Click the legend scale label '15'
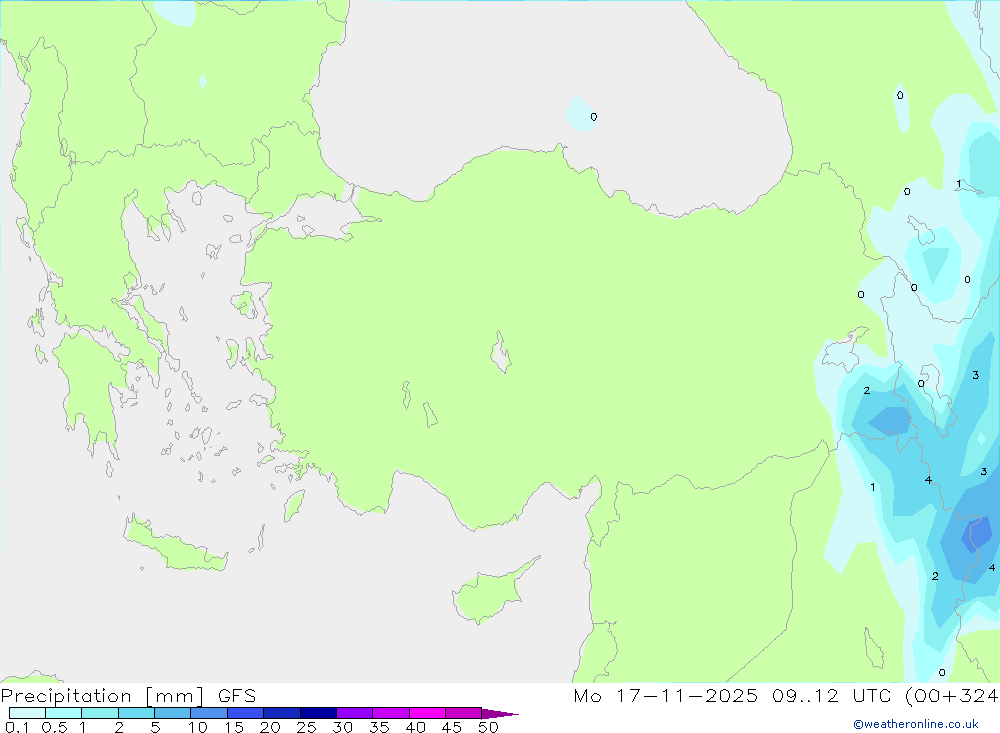Image resolution: width=1000 pixels, height=733 pixels. tap(234, 727)
